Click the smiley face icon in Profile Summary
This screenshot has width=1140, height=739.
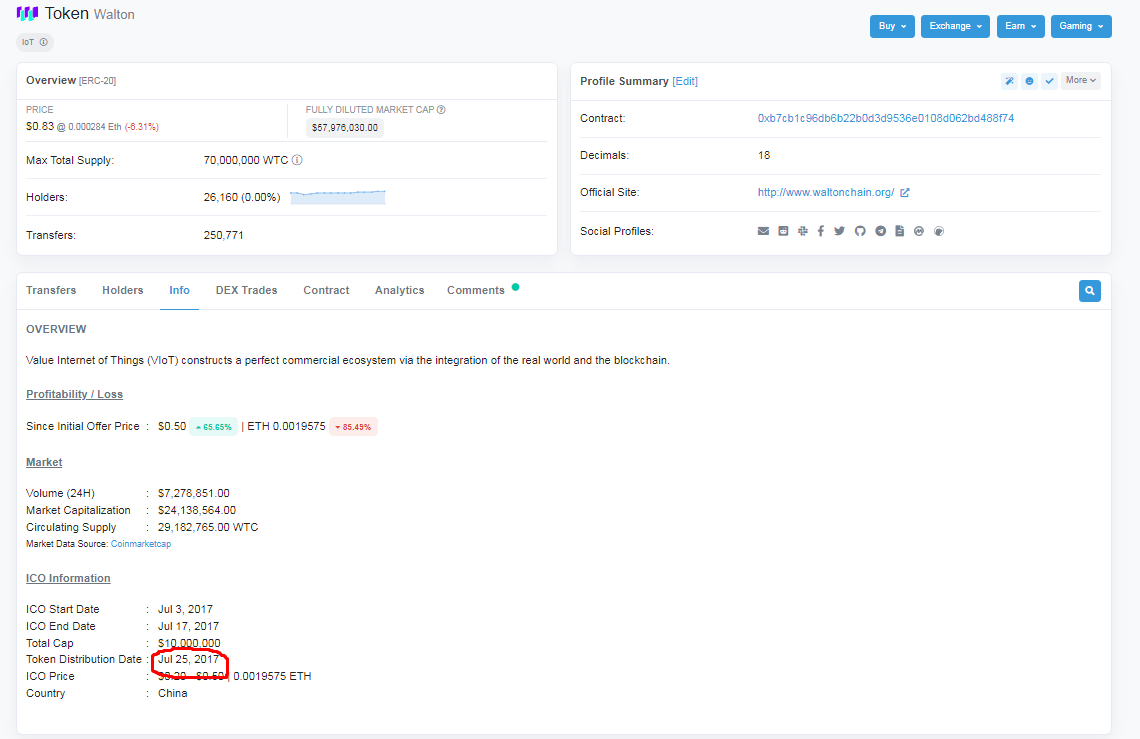1029,81
